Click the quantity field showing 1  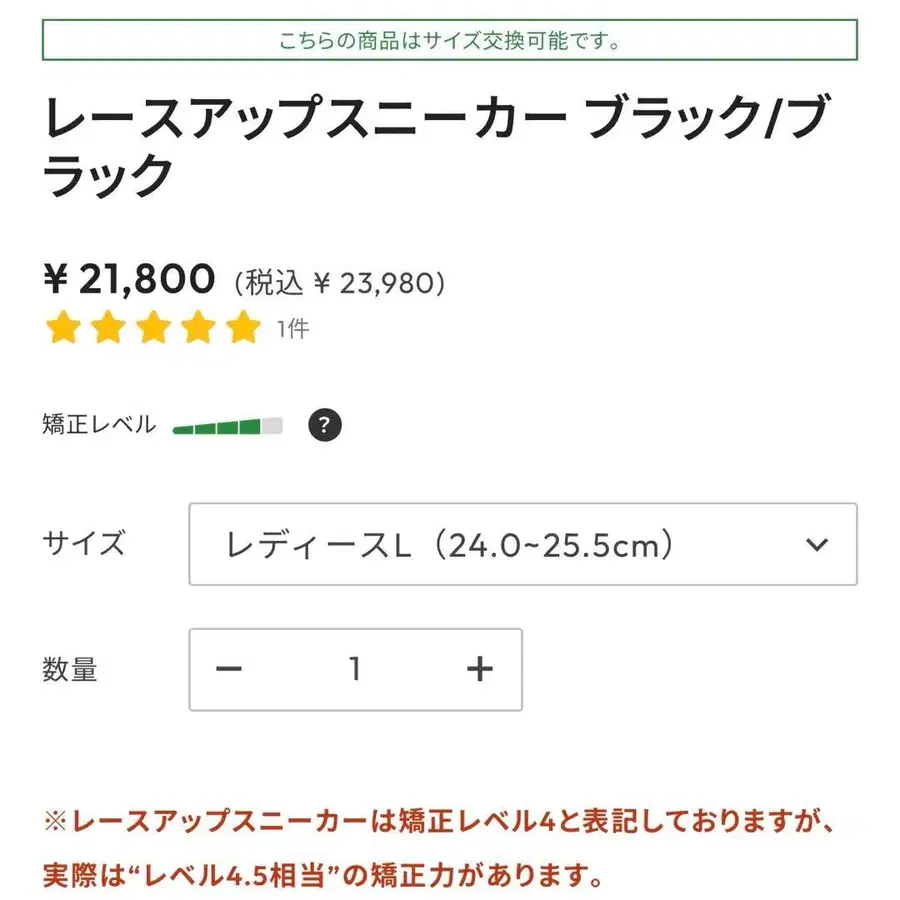click(355, 668)
